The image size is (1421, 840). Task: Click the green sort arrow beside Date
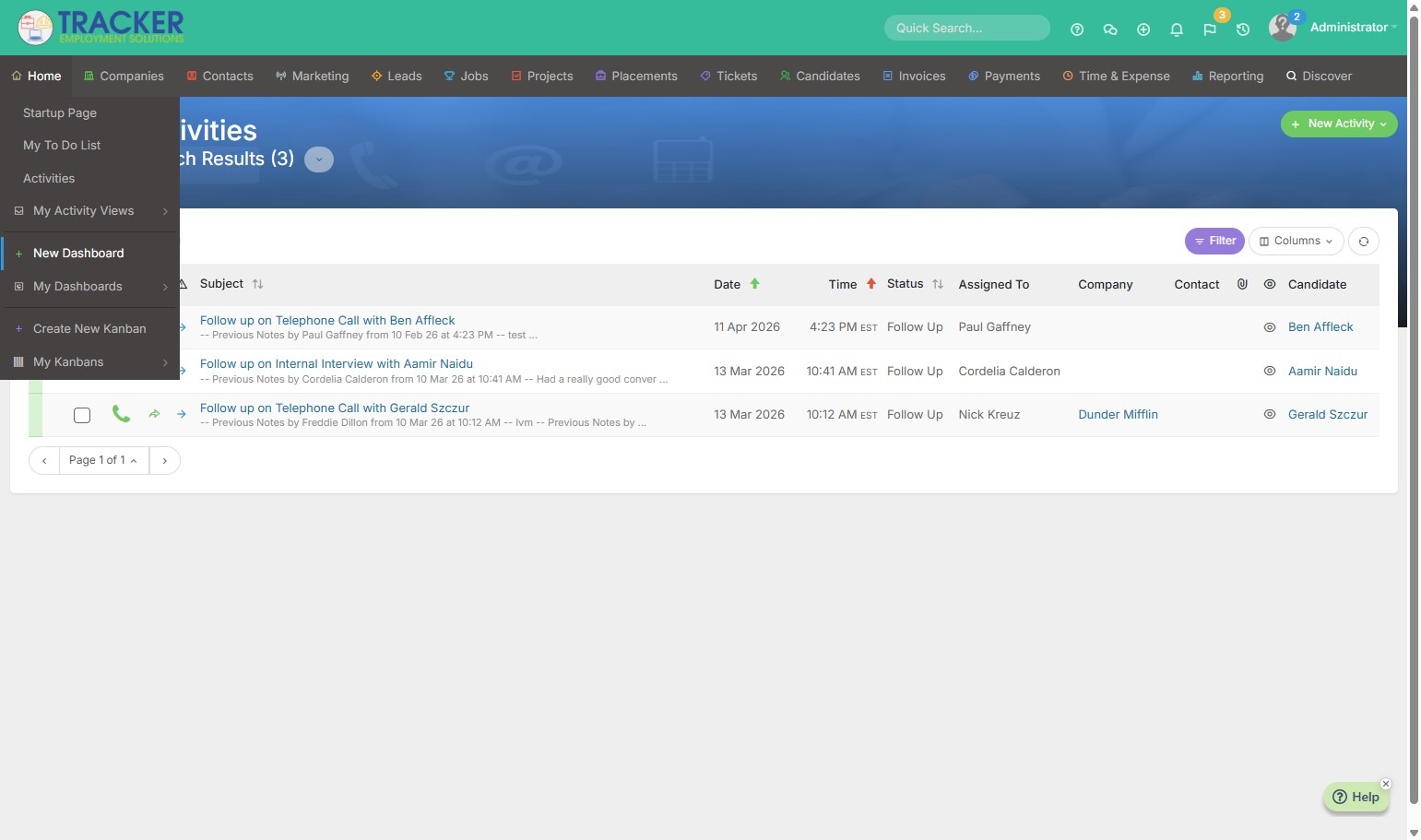click(x=754, y=284)
